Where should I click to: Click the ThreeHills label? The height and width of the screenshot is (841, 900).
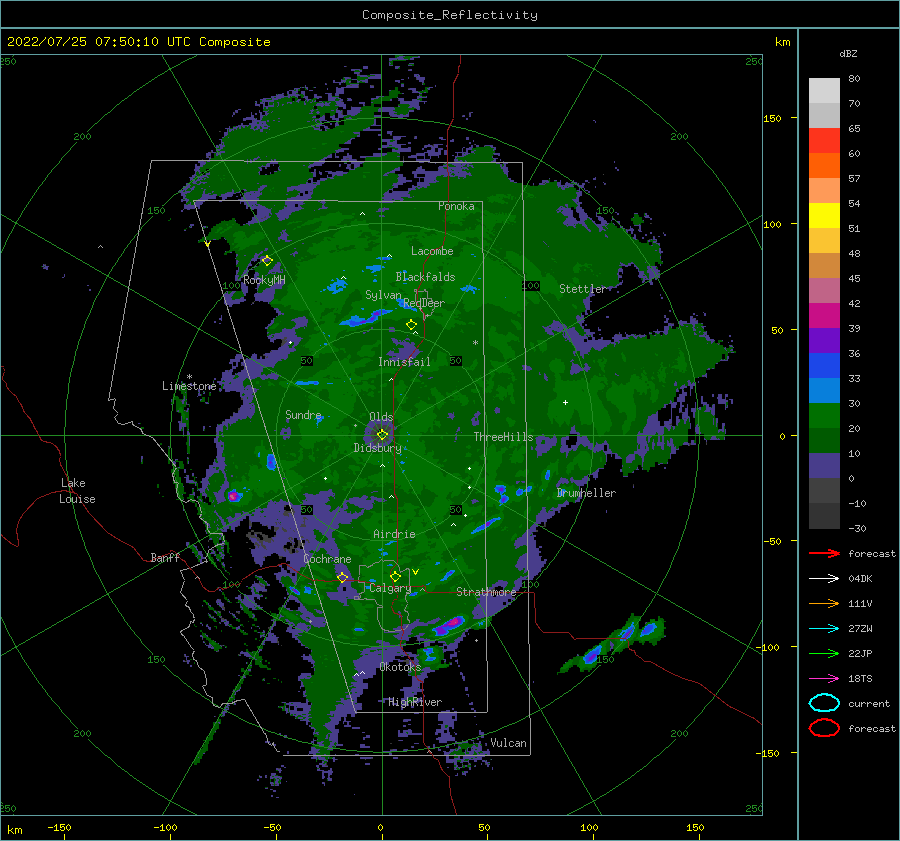click(503, 437)
